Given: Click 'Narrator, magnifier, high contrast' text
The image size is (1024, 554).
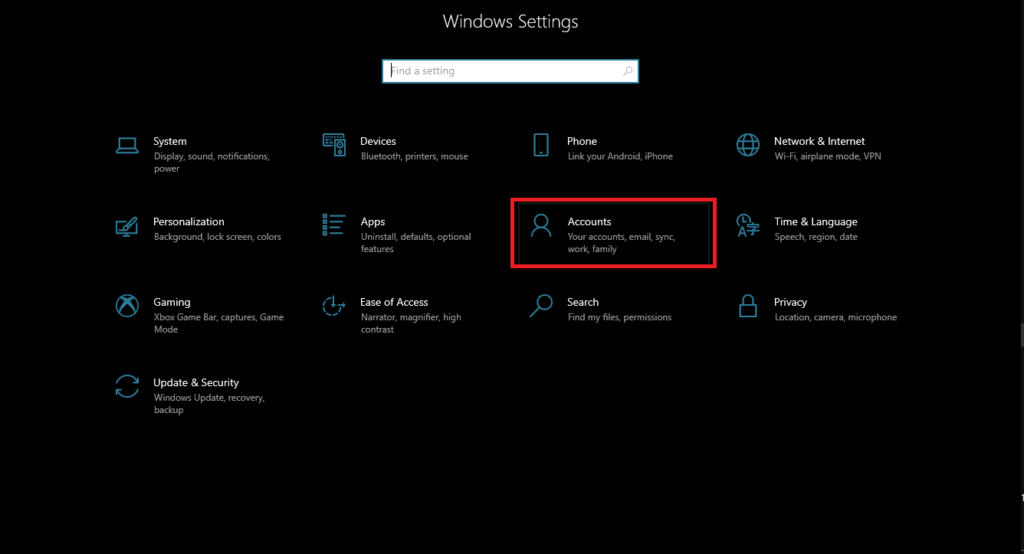Looking at the screenshot, I should pyautogui.click(x=411, y=323).
